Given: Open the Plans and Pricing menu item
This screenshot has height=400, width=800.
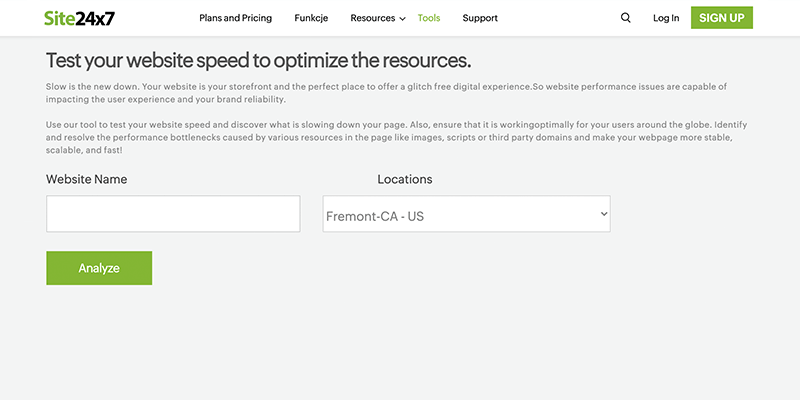Looking at the screenshot, I should pyautogui.click(x=236, y=18).
